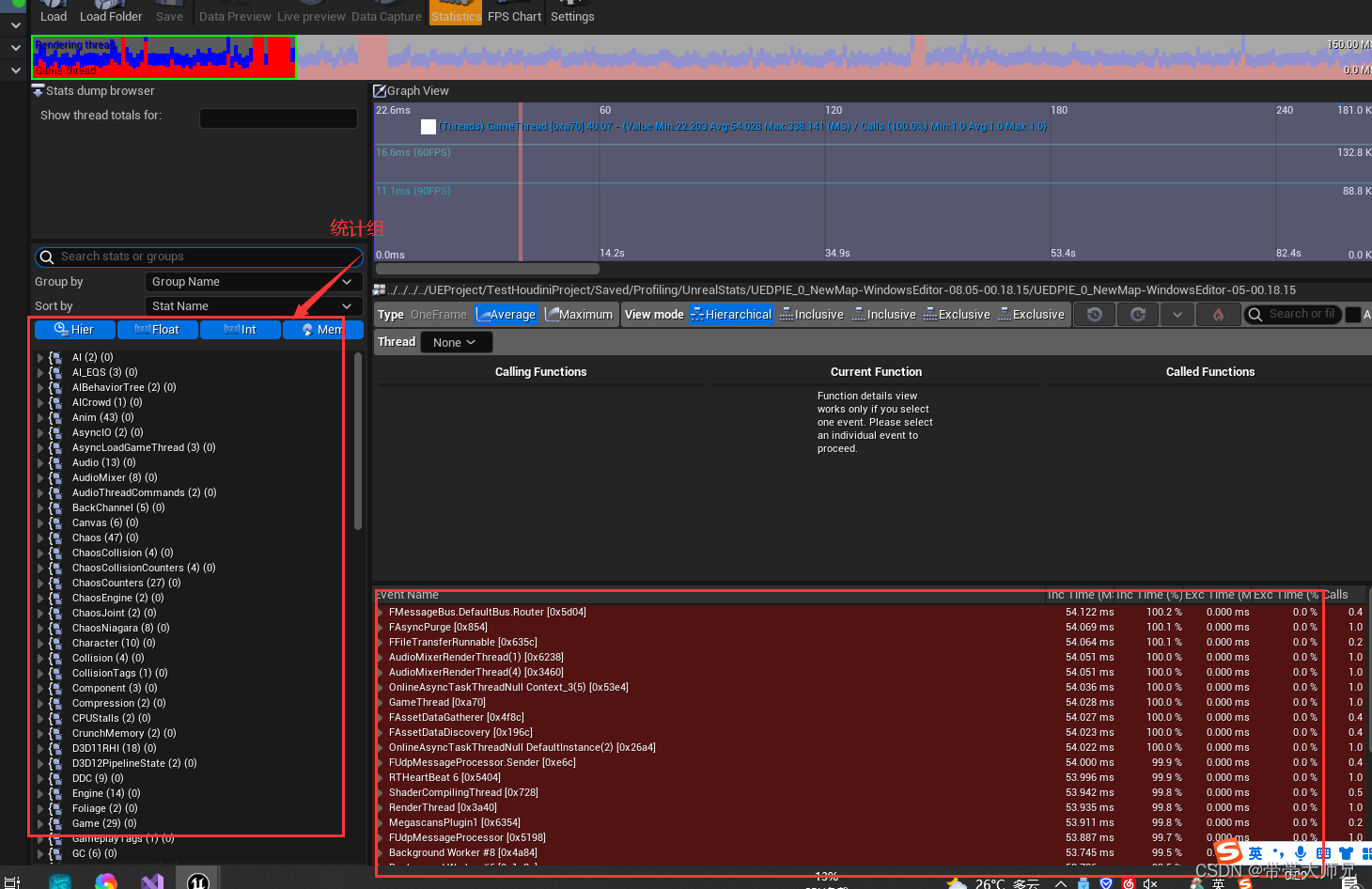This screenshot has width=1372, height=889.
Task: Click the DDC group icon
Action: point(55,778)
